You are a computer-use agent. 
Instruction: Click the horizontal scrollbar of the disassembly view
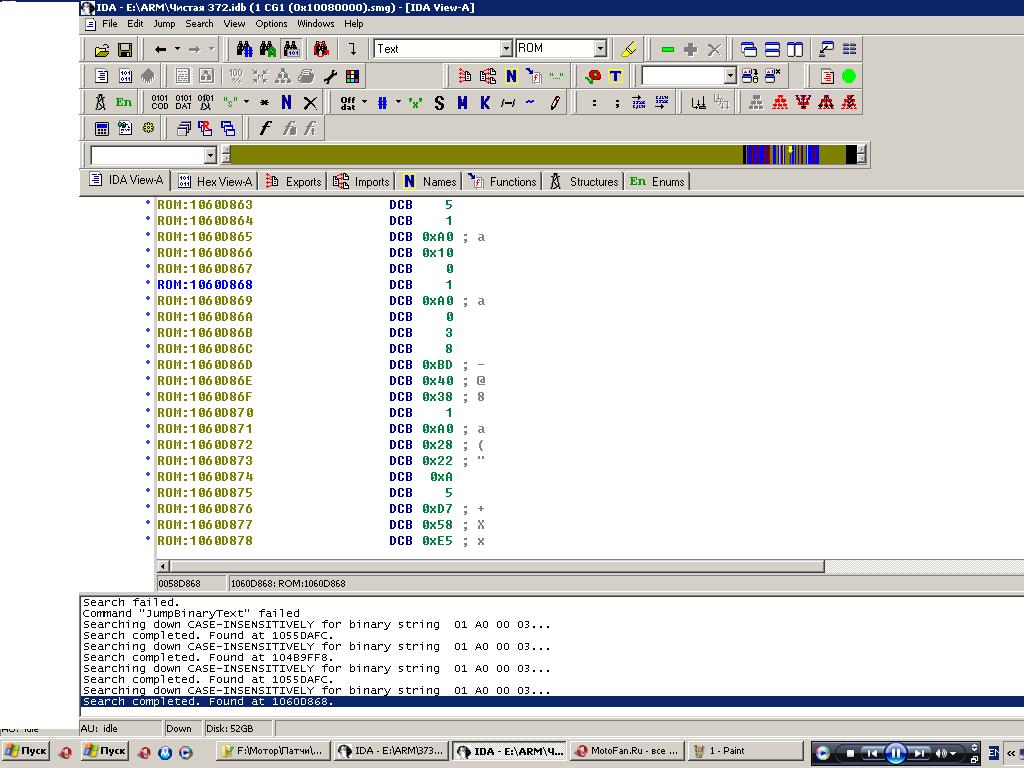[x=497, y=566]
